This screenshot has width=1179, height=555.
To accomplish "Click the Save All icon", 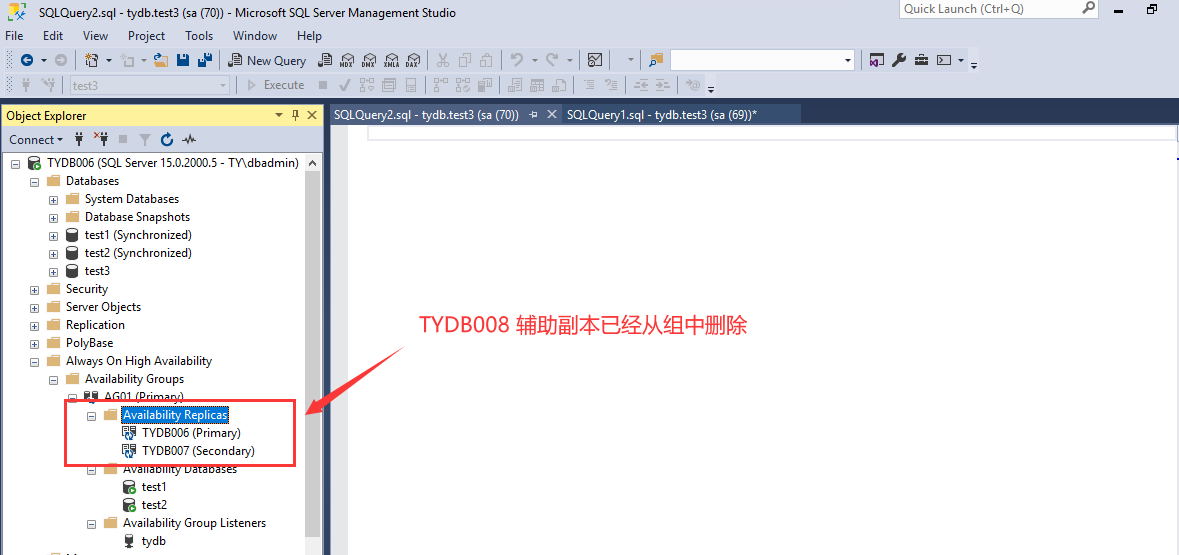I will (x=205, y=60).
